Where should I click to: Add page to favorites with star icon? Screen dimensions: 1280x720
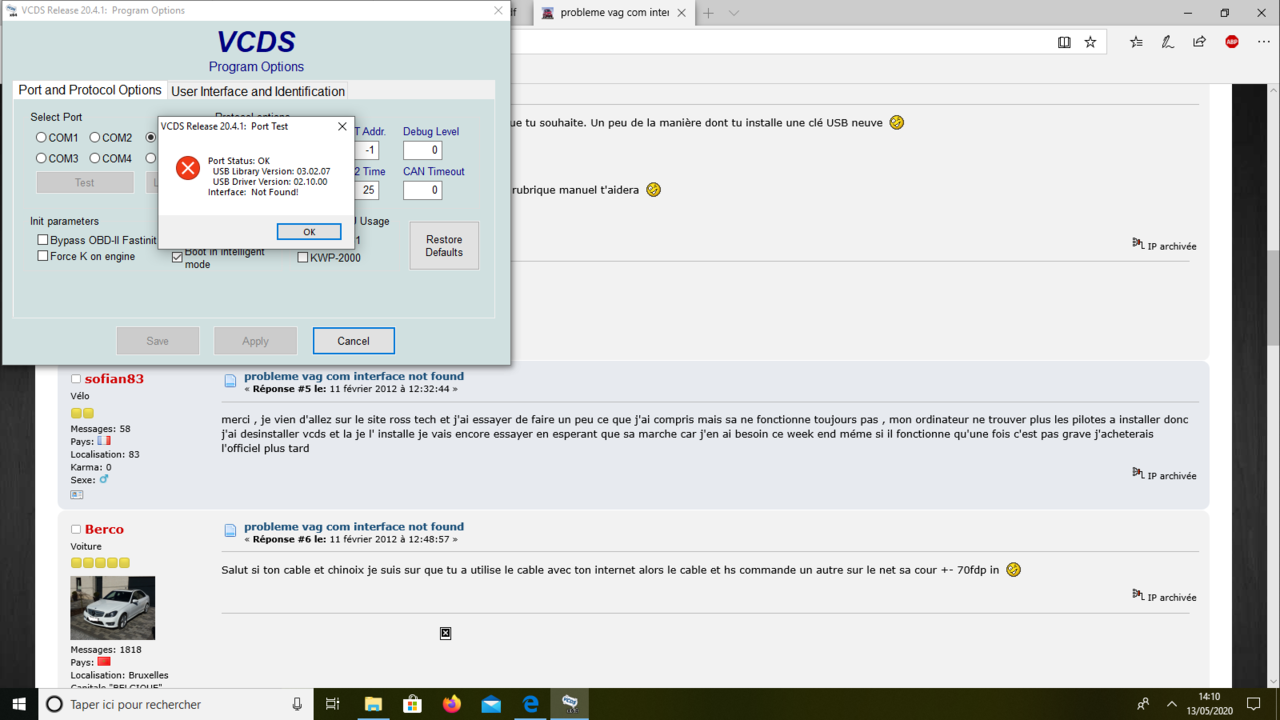[x=1090, y=42]
